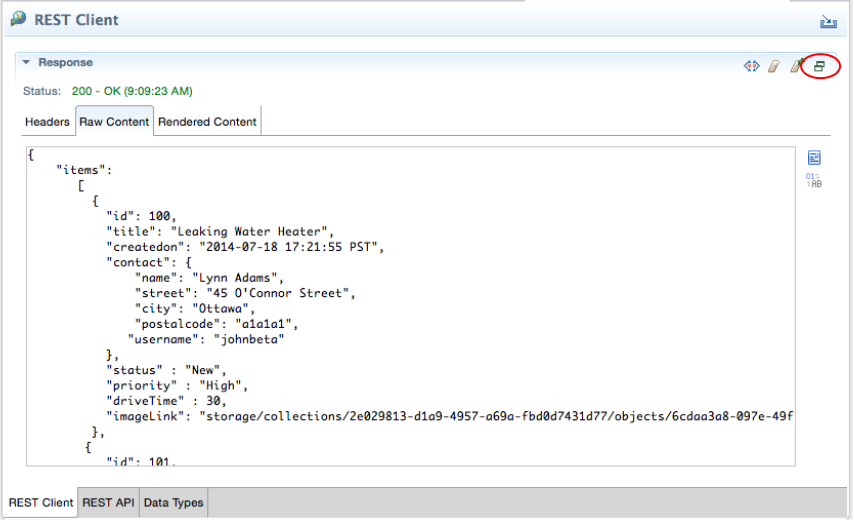Click the "45 O'Connor Street" line
The width and height of the screenshot is (854, 520).
245,293
